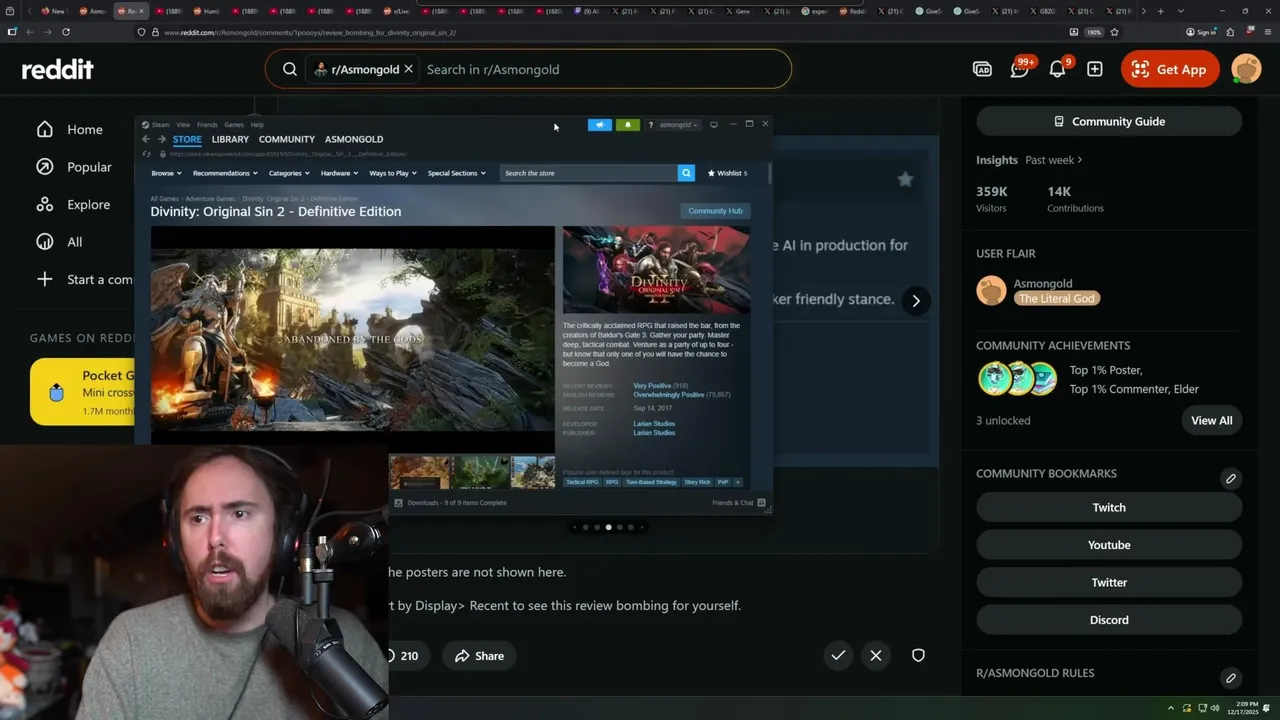Edit community bookmarks pencil icon
Screen dimensions: 1280x720
pyautogui.click(x=1231, y=478)
